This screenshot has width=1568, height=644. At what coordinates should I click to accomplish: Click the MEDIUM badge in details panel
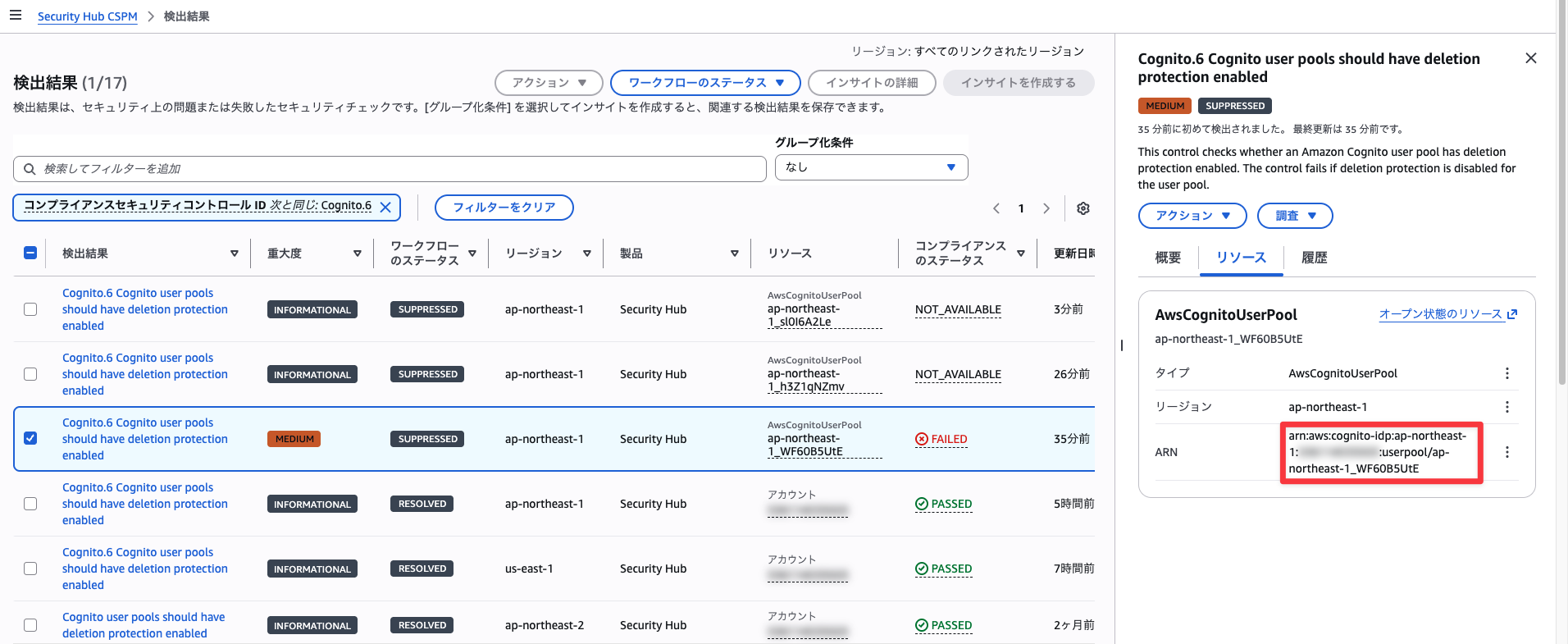1165,106
